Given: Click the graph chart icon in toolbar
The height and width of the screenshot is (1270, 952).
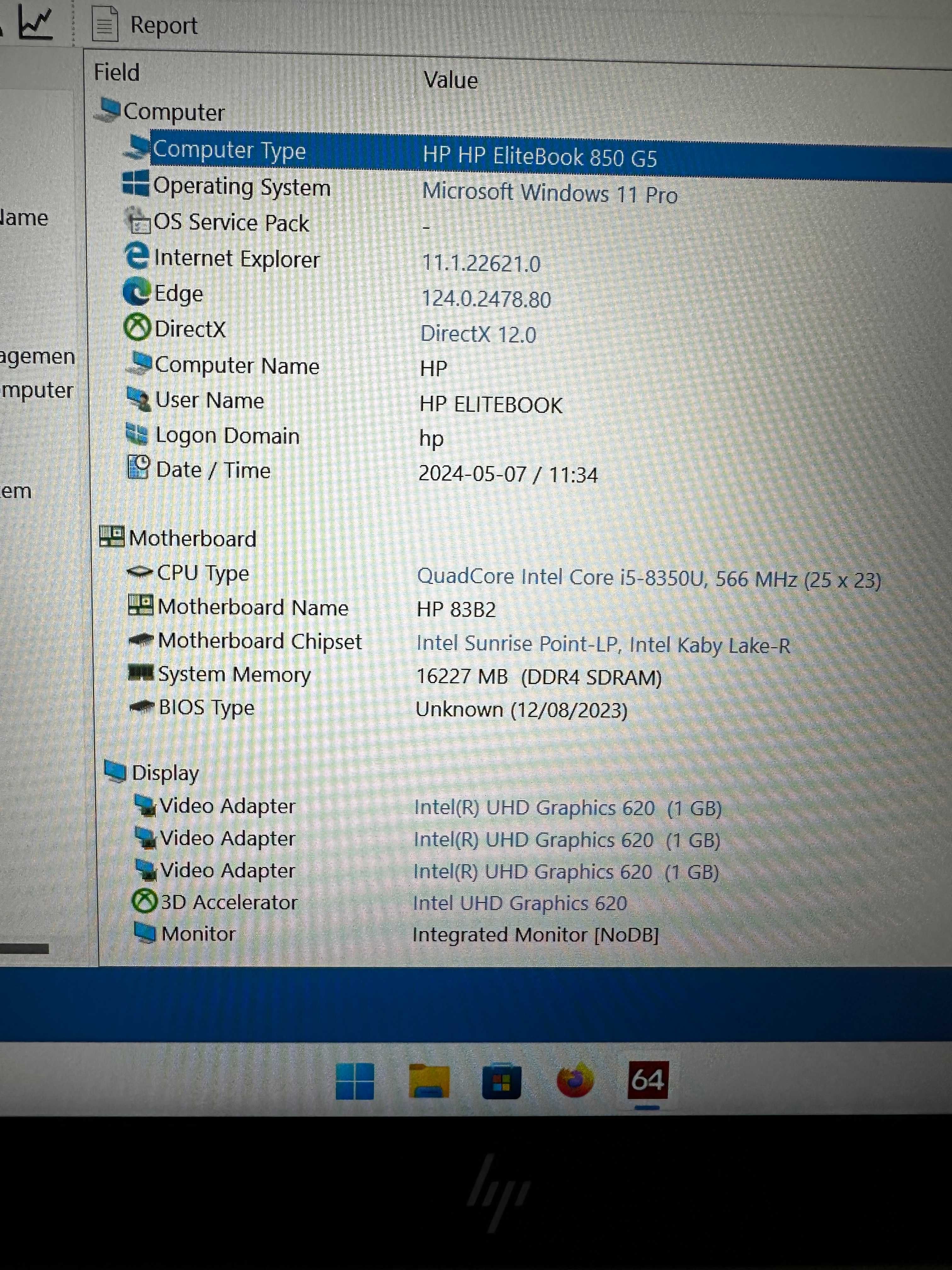Looking at the screenshot, I should (35, 23).
